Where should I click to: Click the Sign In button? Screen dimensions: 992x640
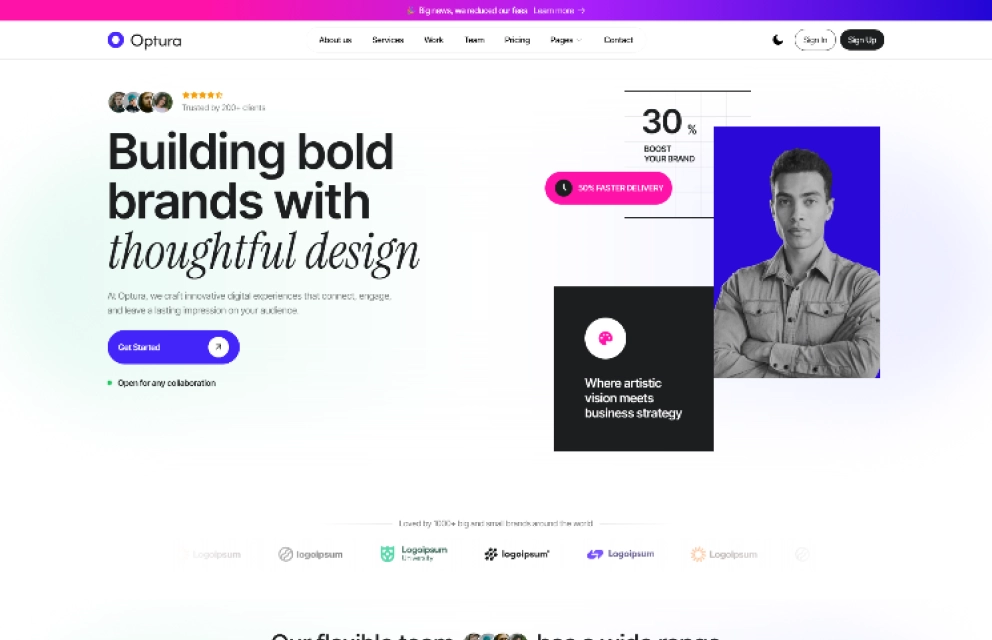(x=815, y=40)
